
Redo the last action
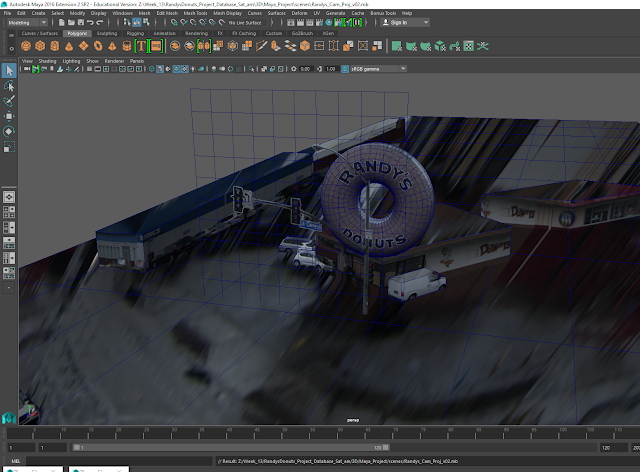pyautogui.click(x=100, y=22)
